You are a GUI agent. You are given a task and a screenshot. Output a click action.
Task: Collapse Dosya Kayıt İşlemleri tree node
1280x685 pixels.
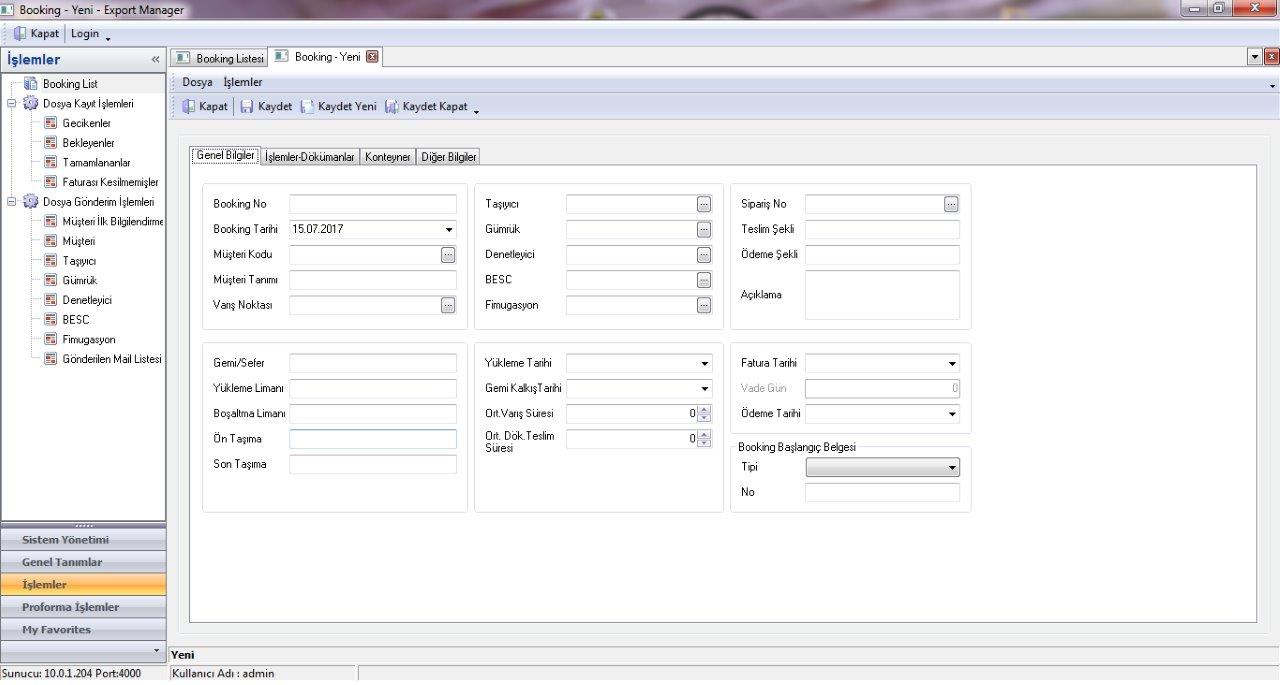click(x=12, y=103)
